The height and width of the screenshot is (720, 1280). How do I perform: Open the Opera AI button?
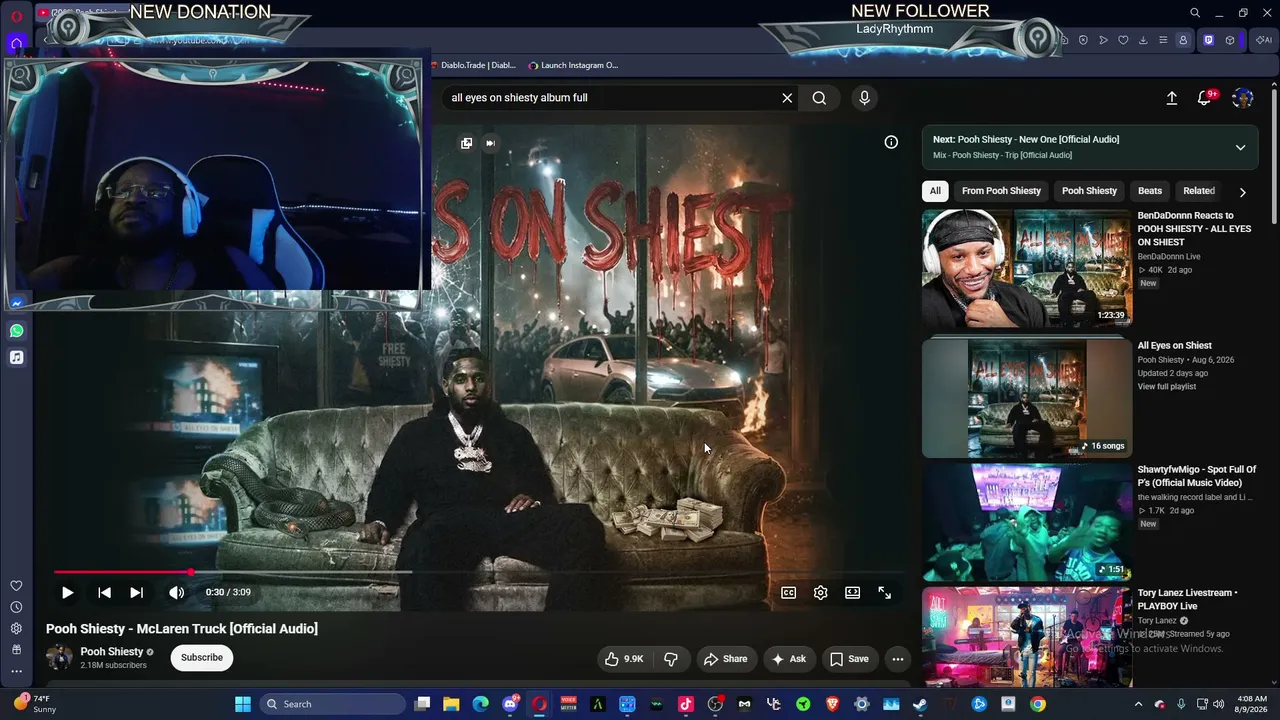click(x=1263, y=40)
